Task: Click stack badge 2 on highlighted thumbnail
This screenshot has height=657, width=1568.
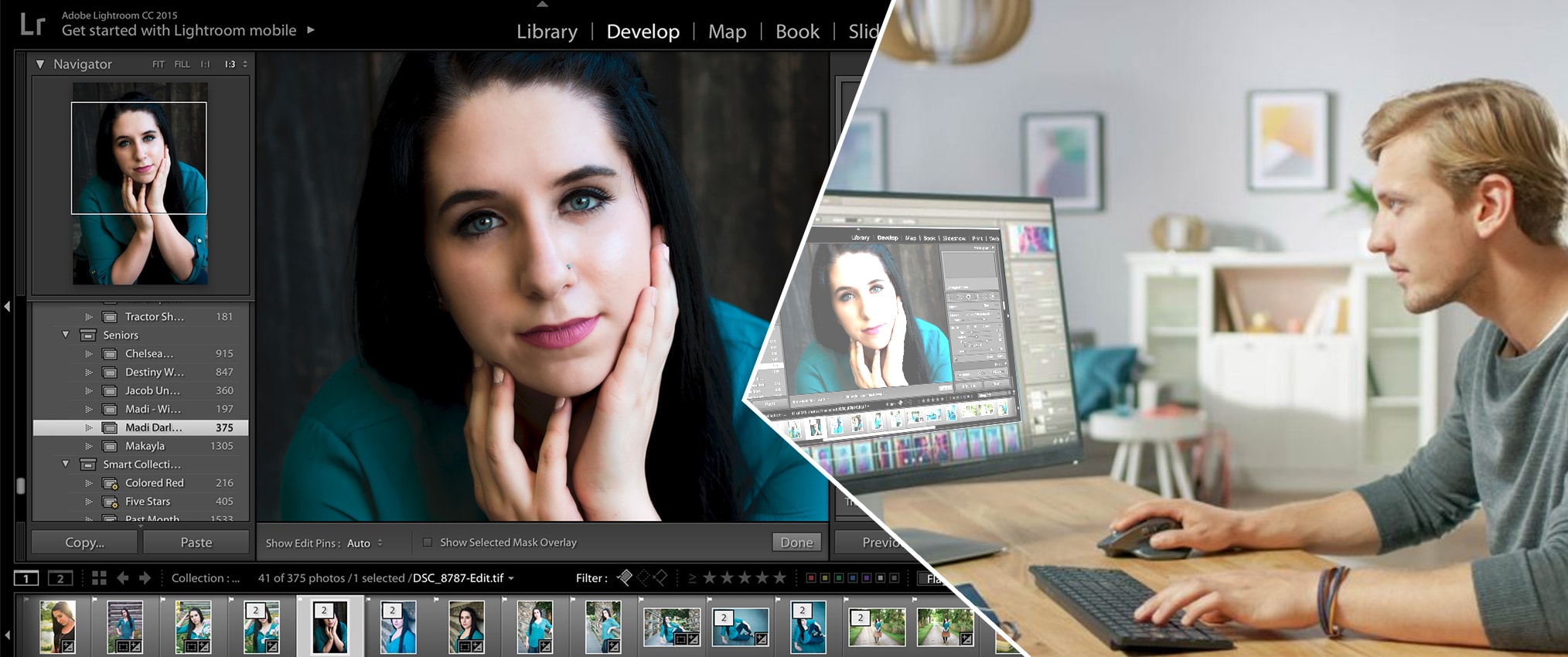Action: click(325, 610)
